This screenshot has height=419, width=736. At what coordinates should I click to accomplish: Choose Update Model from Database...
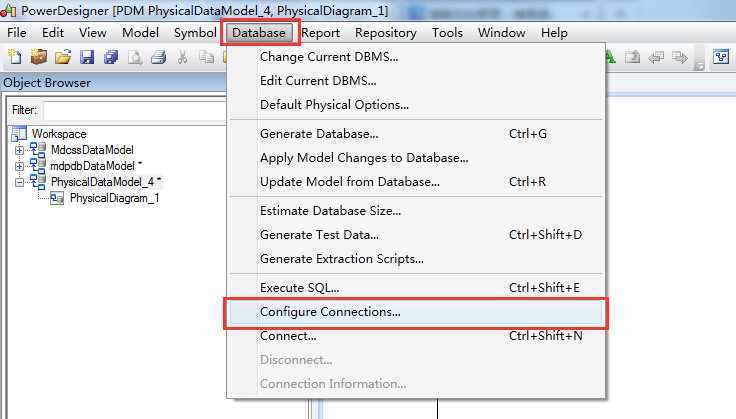pos(416,182)
